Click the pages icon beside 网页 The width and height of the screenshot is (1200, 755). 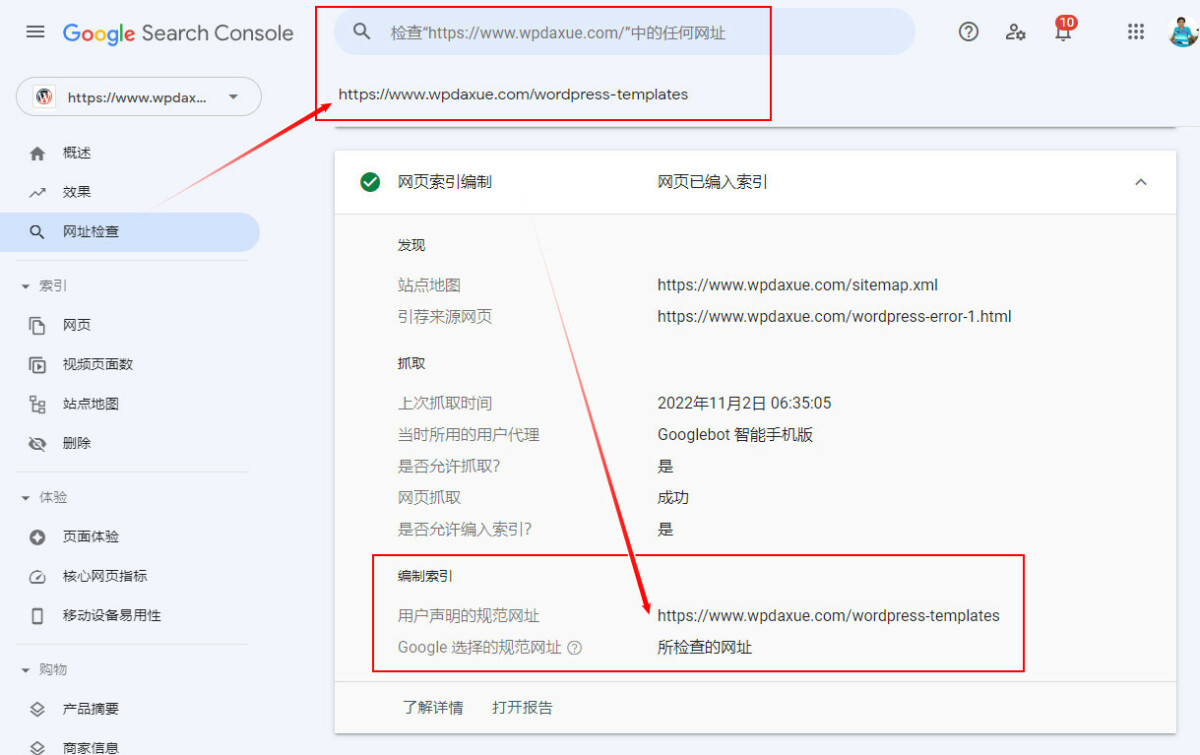37,326
